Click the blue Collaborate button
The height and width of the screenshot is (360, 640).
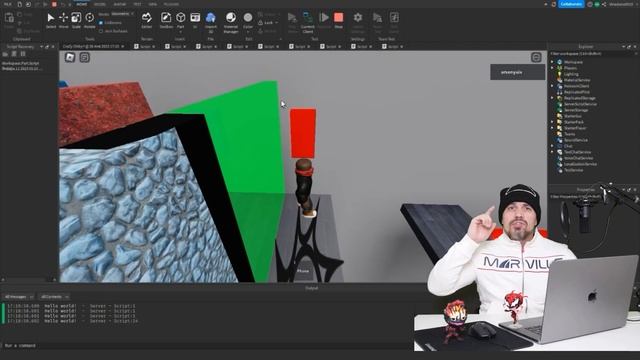point(571,4)
